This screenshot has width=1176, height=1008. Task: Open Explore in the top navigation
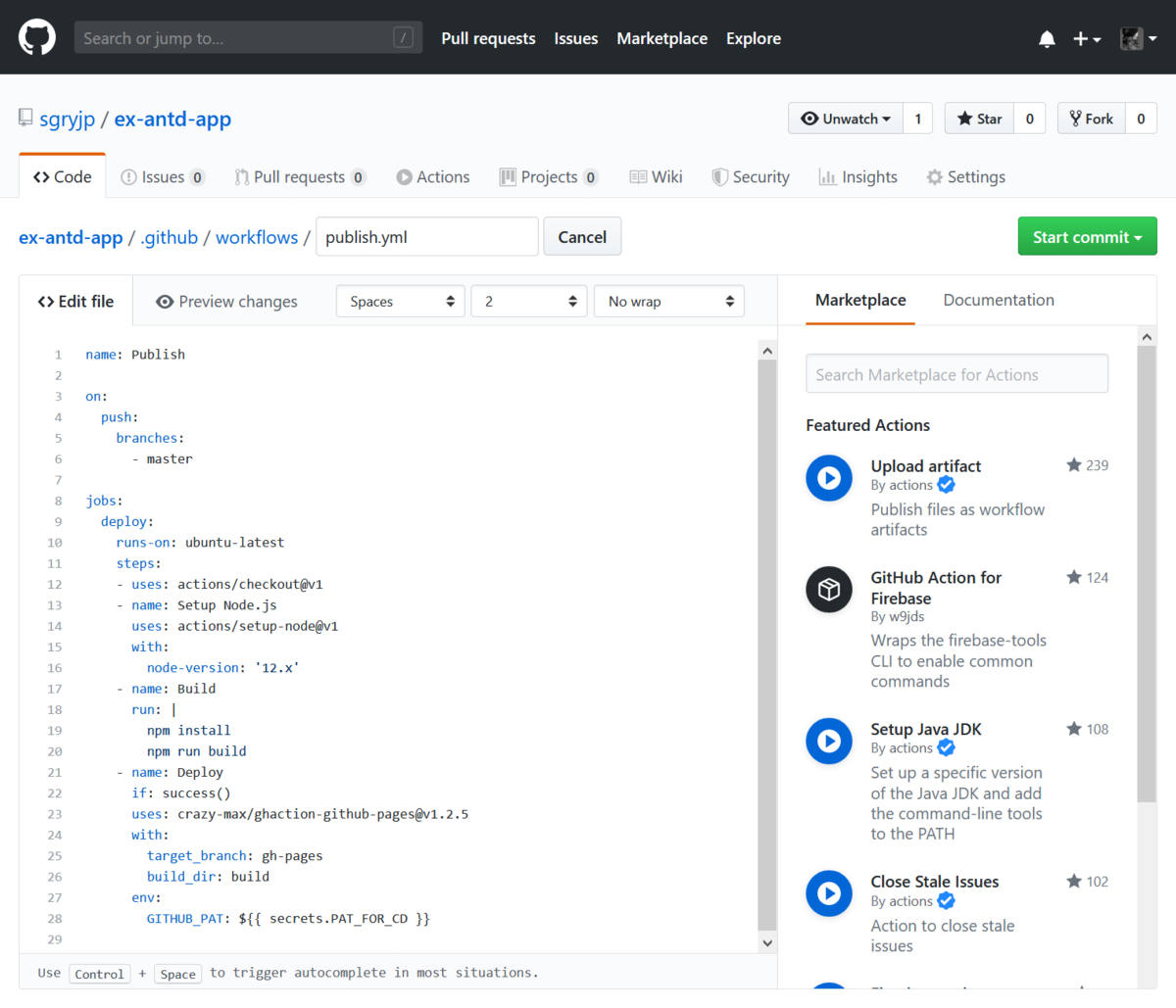(754, 38)
